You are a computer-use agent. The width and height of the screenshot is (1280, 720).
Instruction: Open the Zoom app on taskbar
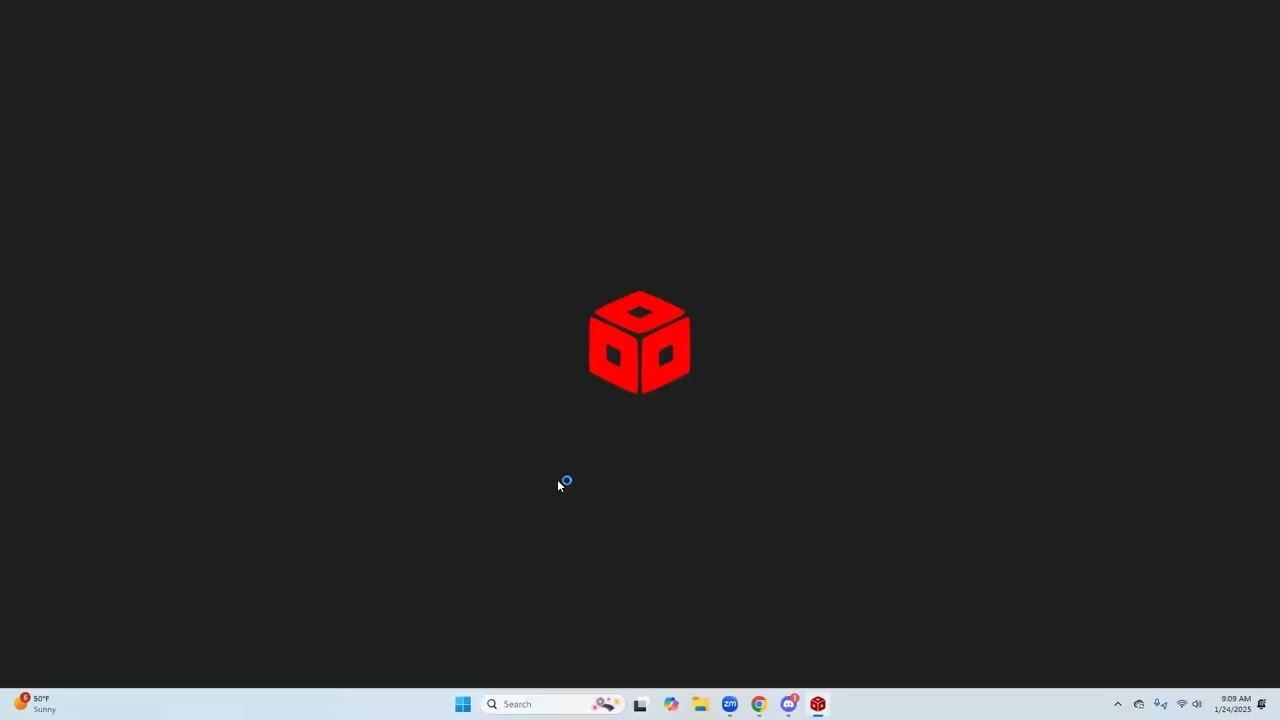pyautogui.click(x=730, y=704)
